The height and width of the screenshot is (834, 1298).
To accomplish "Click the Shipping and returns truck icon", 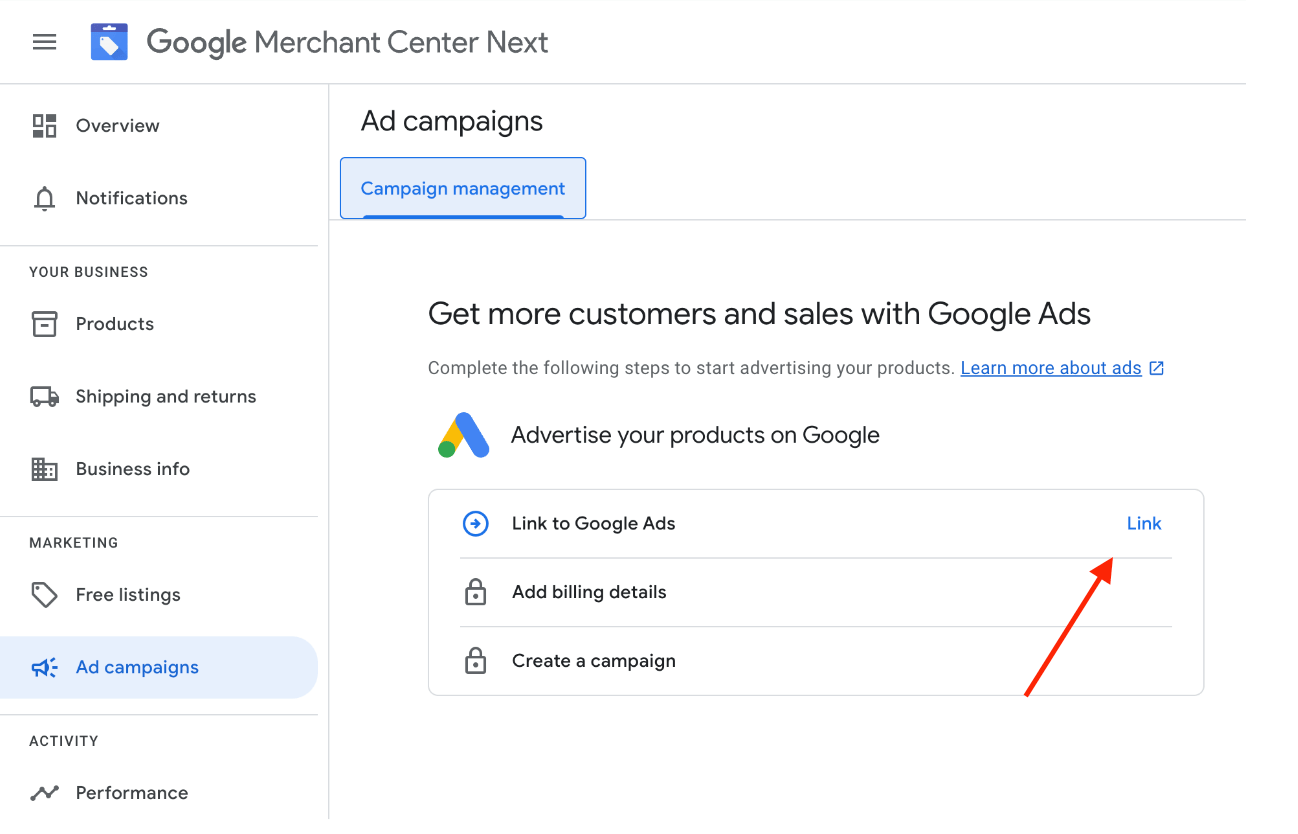I will (45, 397).
